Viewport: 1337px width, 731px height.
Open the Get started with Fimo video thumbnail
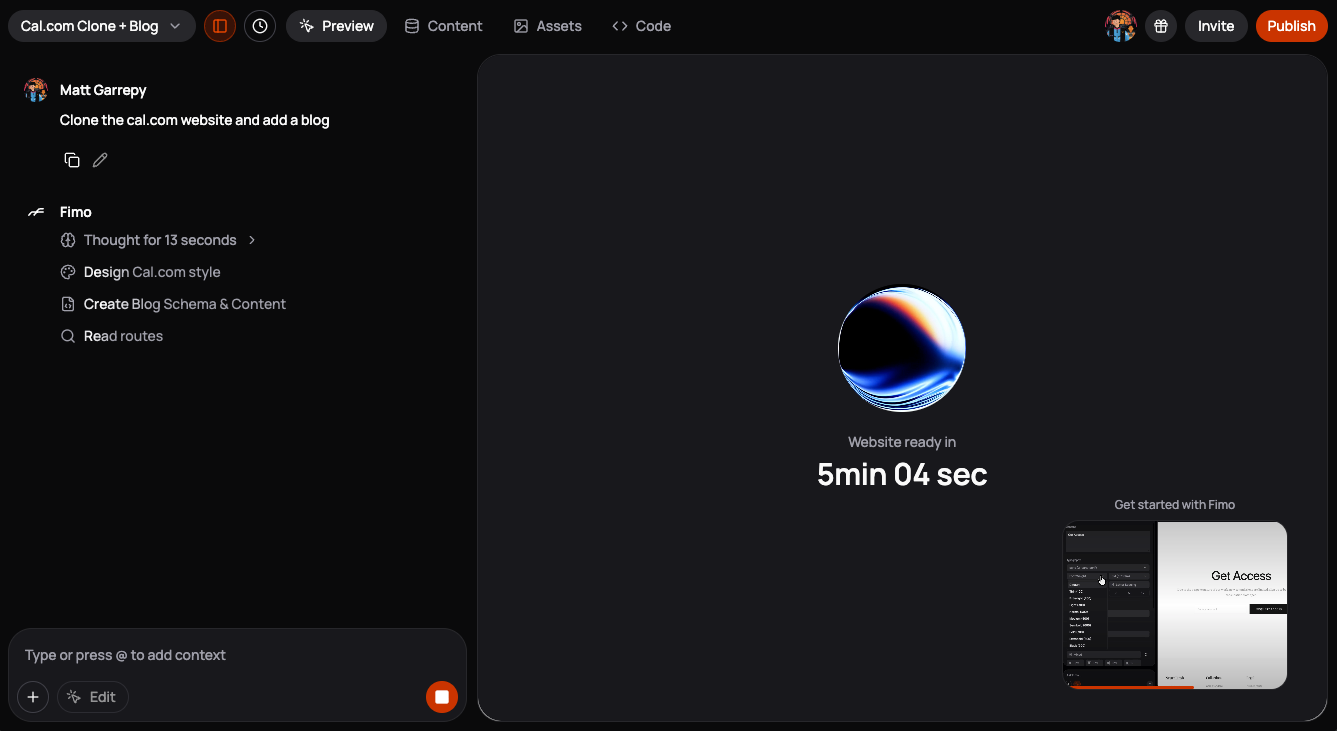click(x=1174, y=605)
